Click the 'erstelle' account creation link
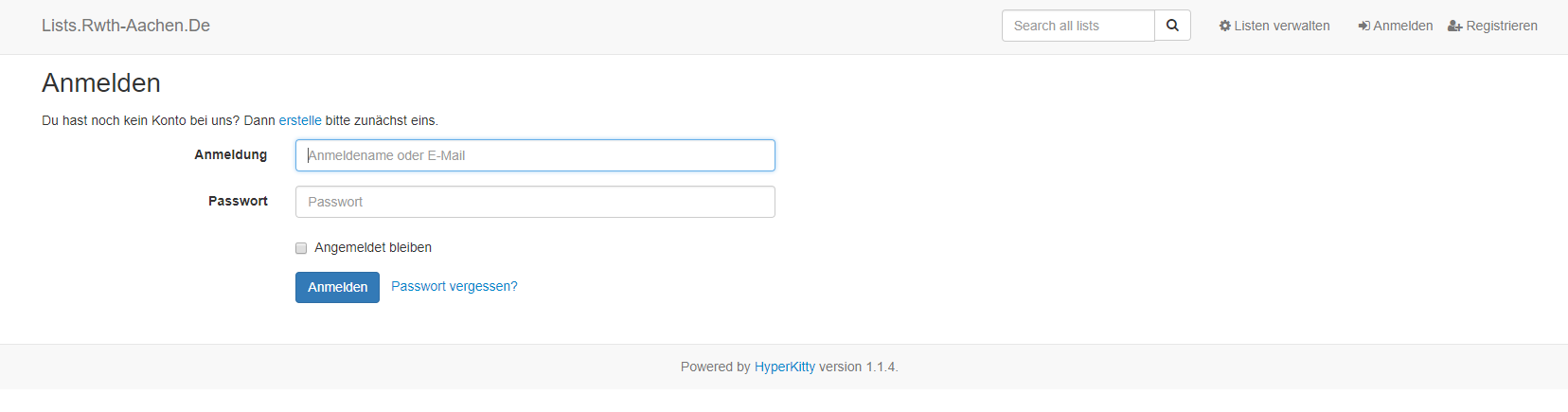The image size is (1568, 412). click(300, 120)
